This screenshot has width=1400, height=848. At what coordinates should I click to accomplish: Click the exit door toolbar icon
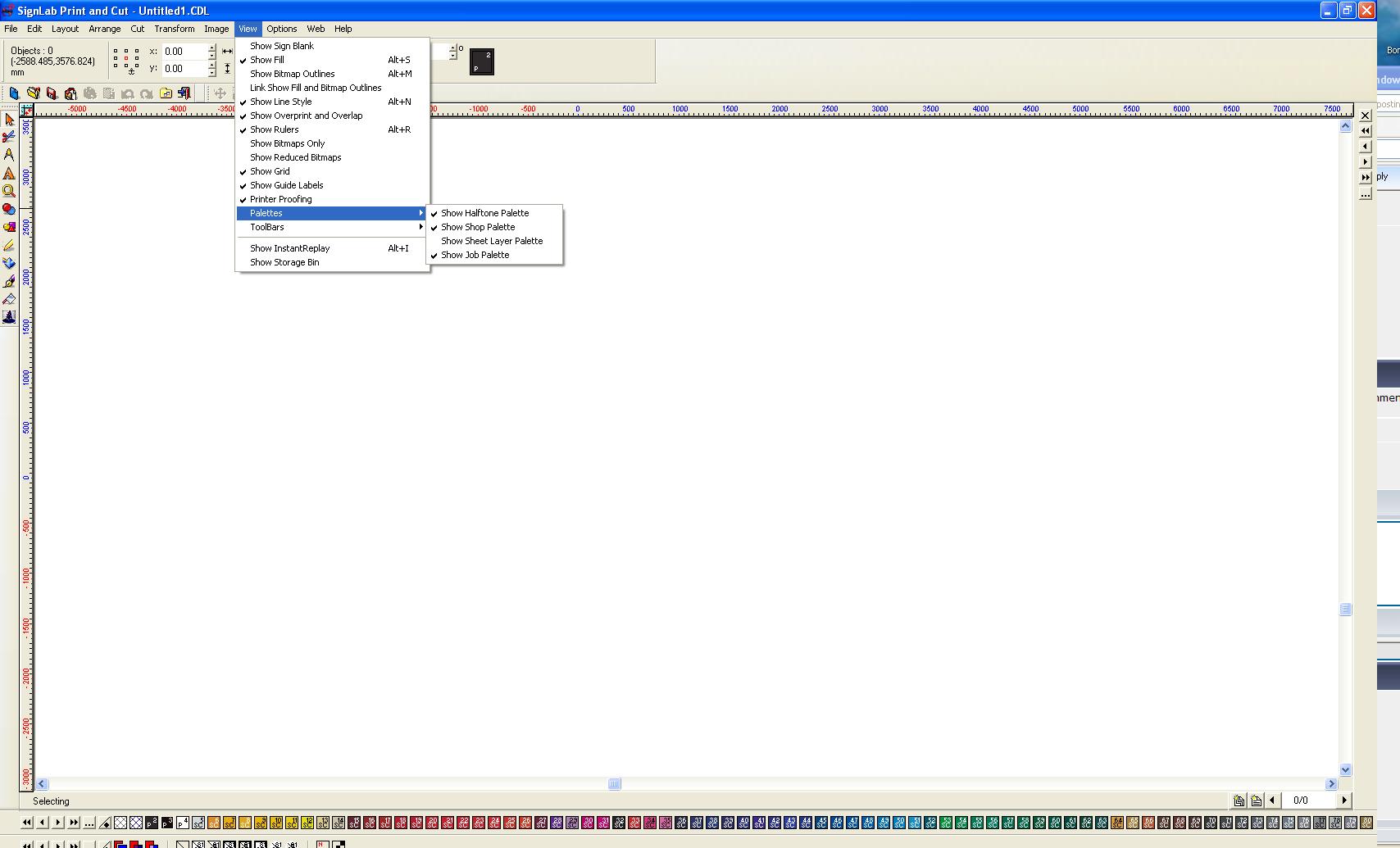[184, 93]
